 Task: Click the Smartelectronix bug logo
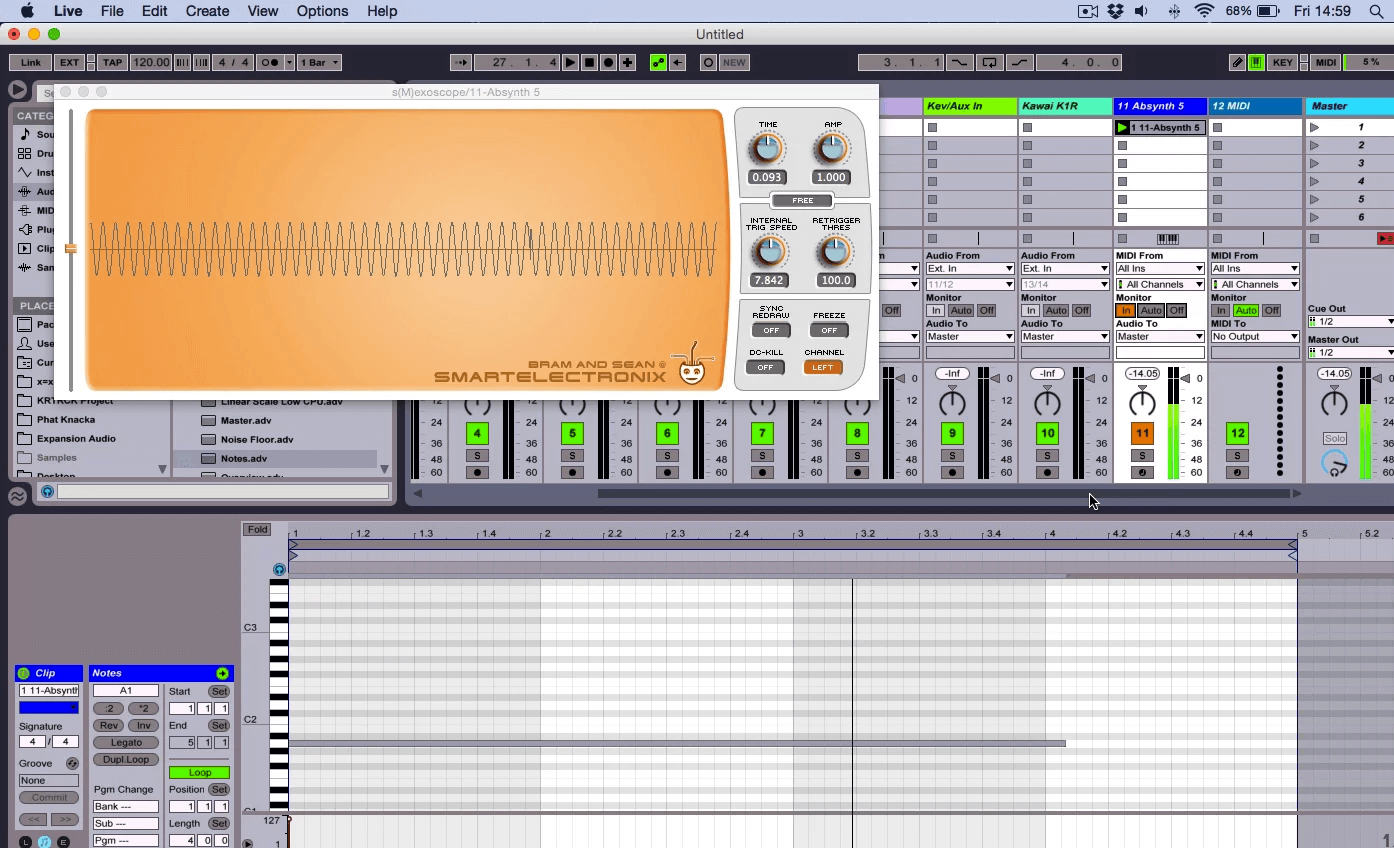coord(690,365)
